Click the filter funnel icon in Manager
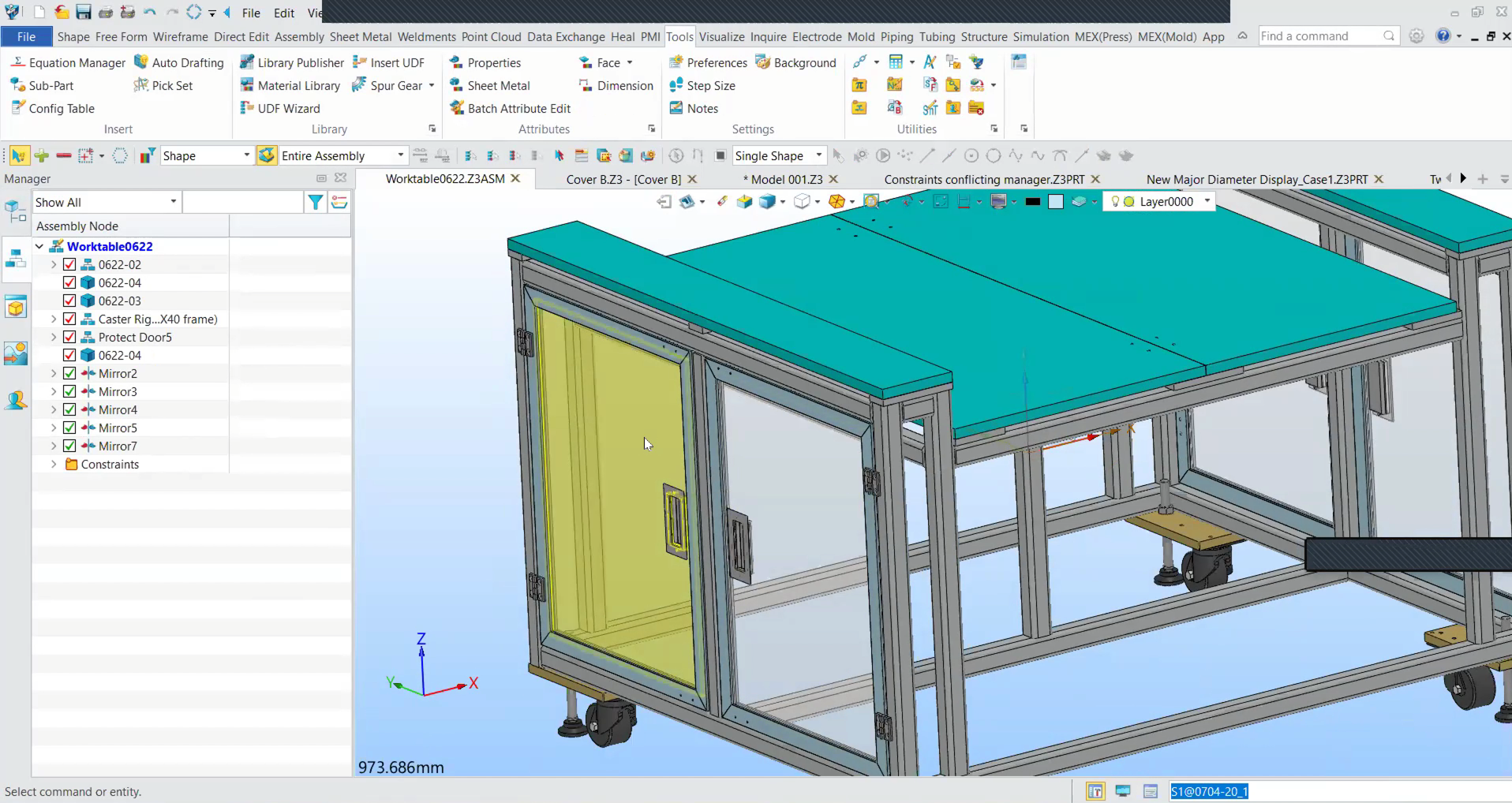 point(315,203)
